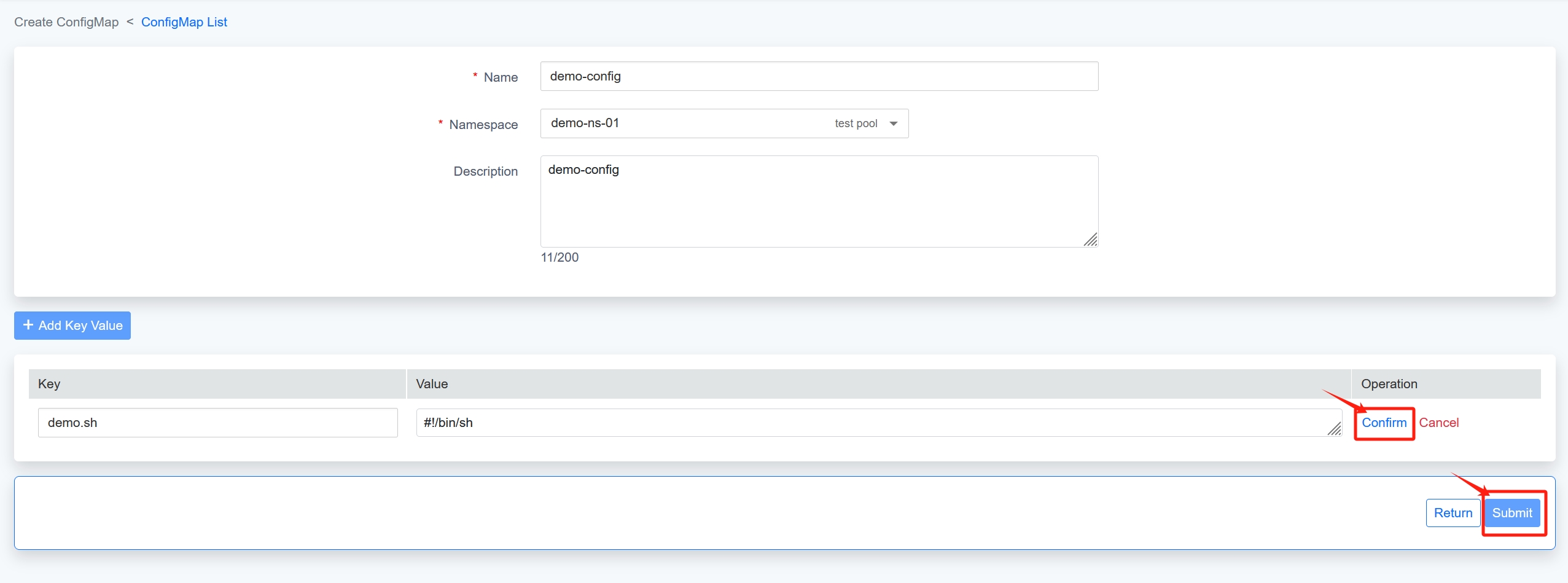
Task: Click the Value field with #!/bin/sh
Action: click(x=872, y=423)
